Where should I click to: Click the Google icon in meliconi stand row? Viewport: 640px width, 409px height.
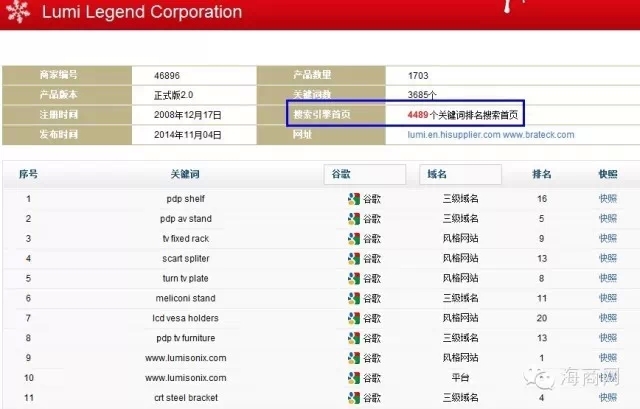pos(353,298)
